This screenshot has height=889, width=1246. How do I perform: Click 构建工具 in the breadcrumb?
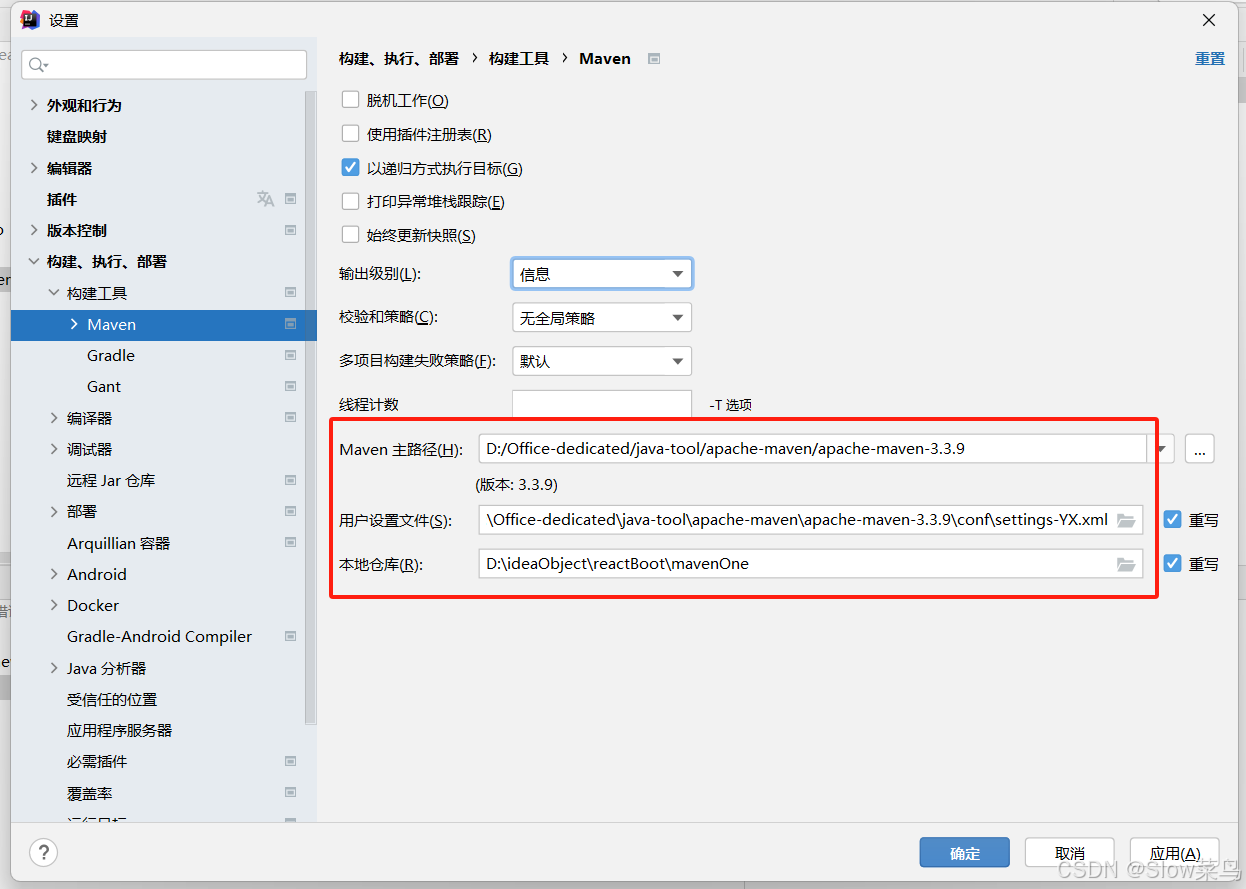519,59
